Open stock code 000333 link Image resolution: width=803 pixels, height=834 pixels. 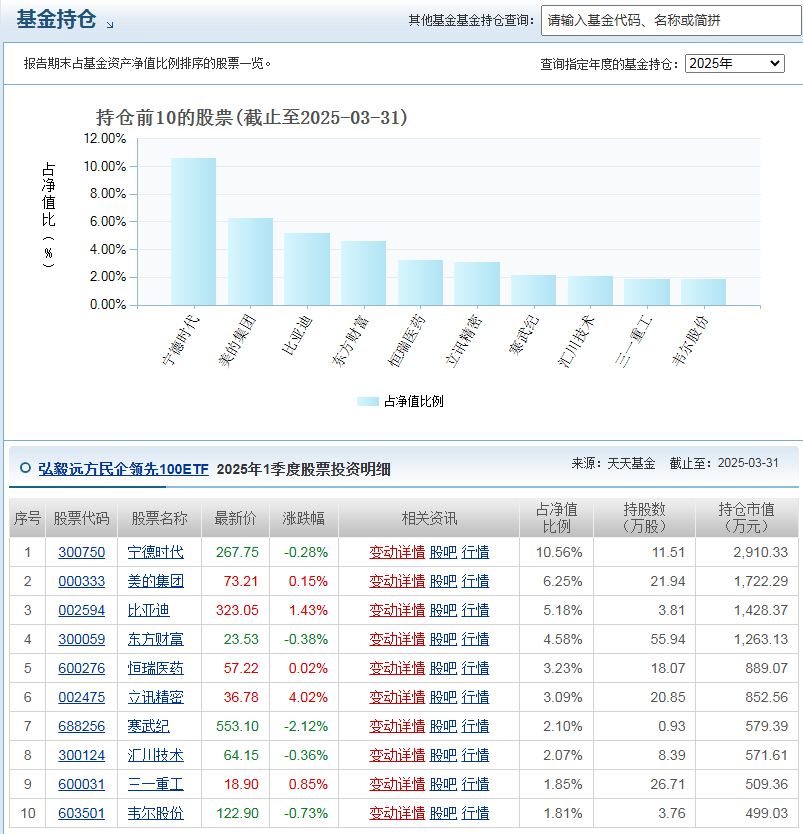(81, 581)
